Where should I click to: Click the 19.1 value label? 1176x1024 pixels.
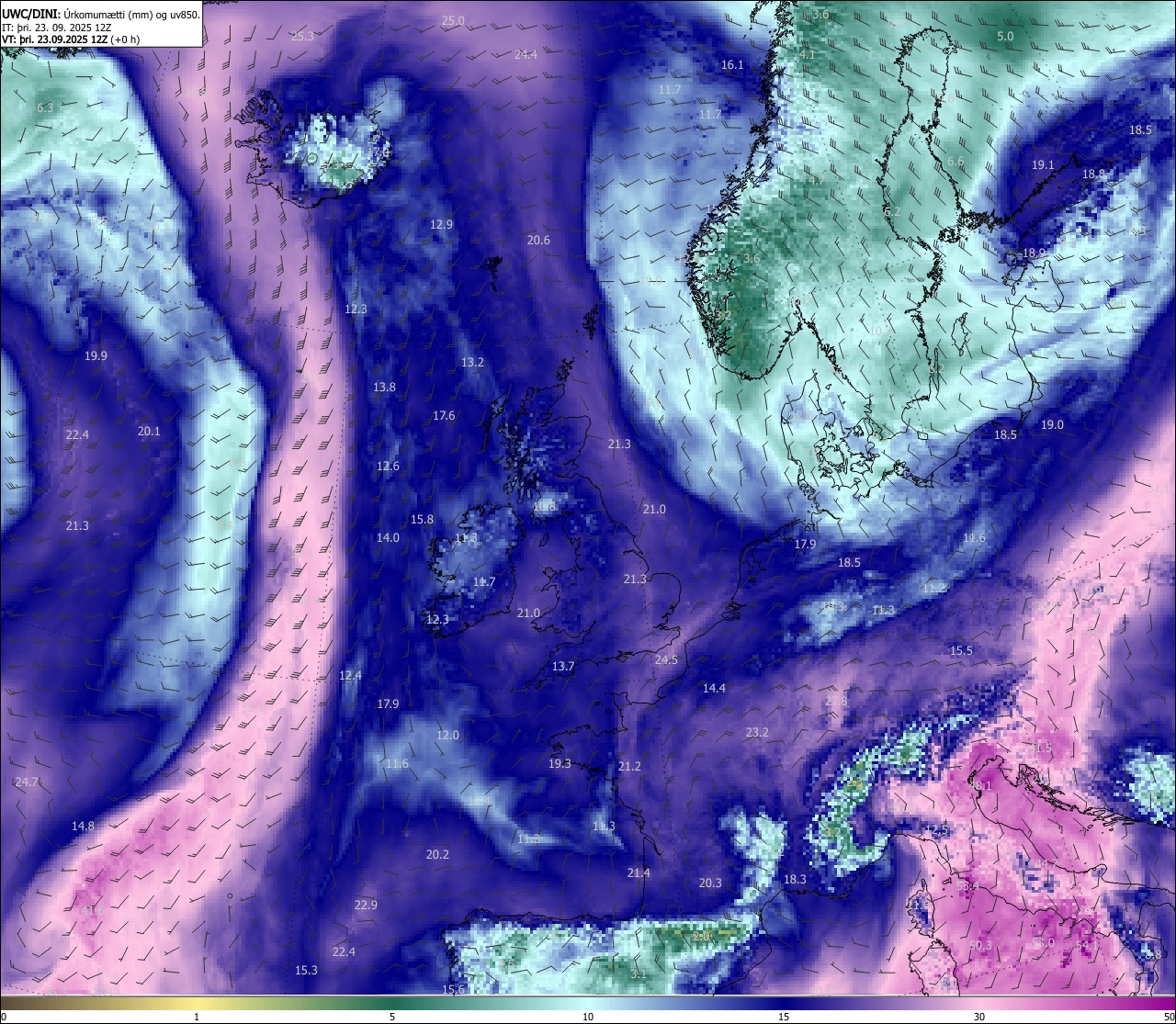(x=1043, y=164)
